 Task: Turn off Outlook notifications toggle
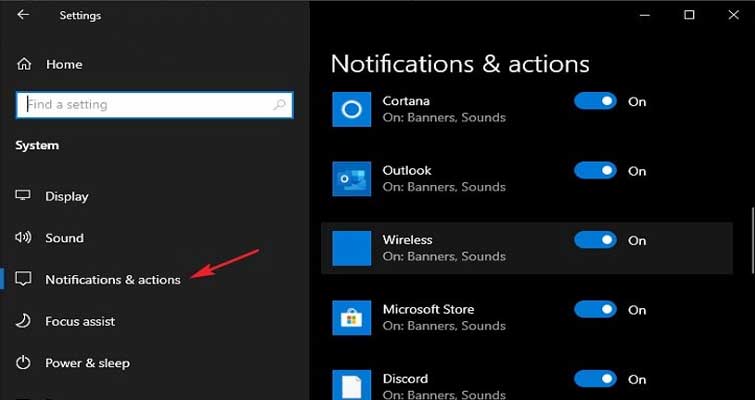click(x=595, y=170)
